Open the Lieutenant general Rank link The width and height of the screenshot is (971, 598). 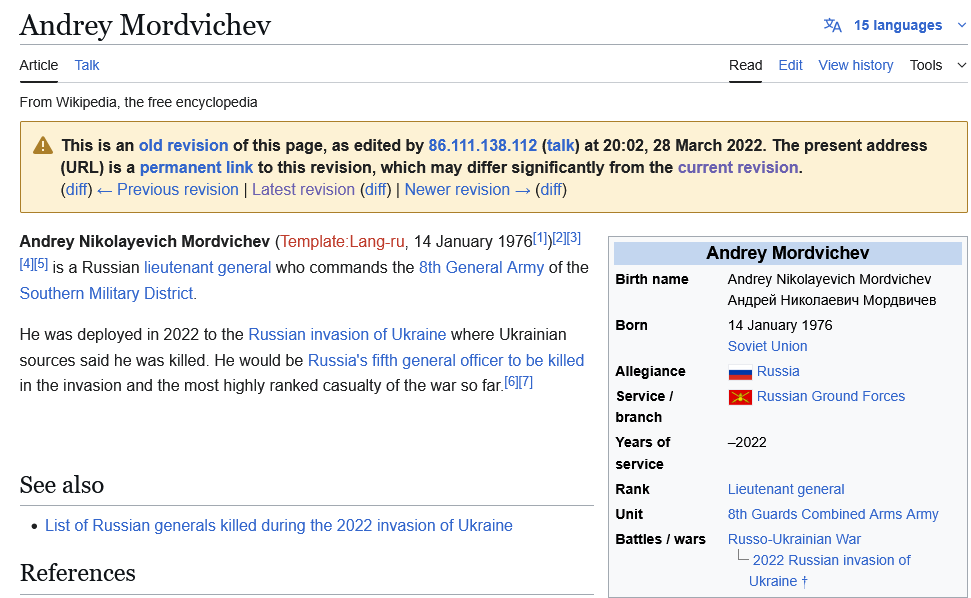pyautogui.click(x=786, y=489)
